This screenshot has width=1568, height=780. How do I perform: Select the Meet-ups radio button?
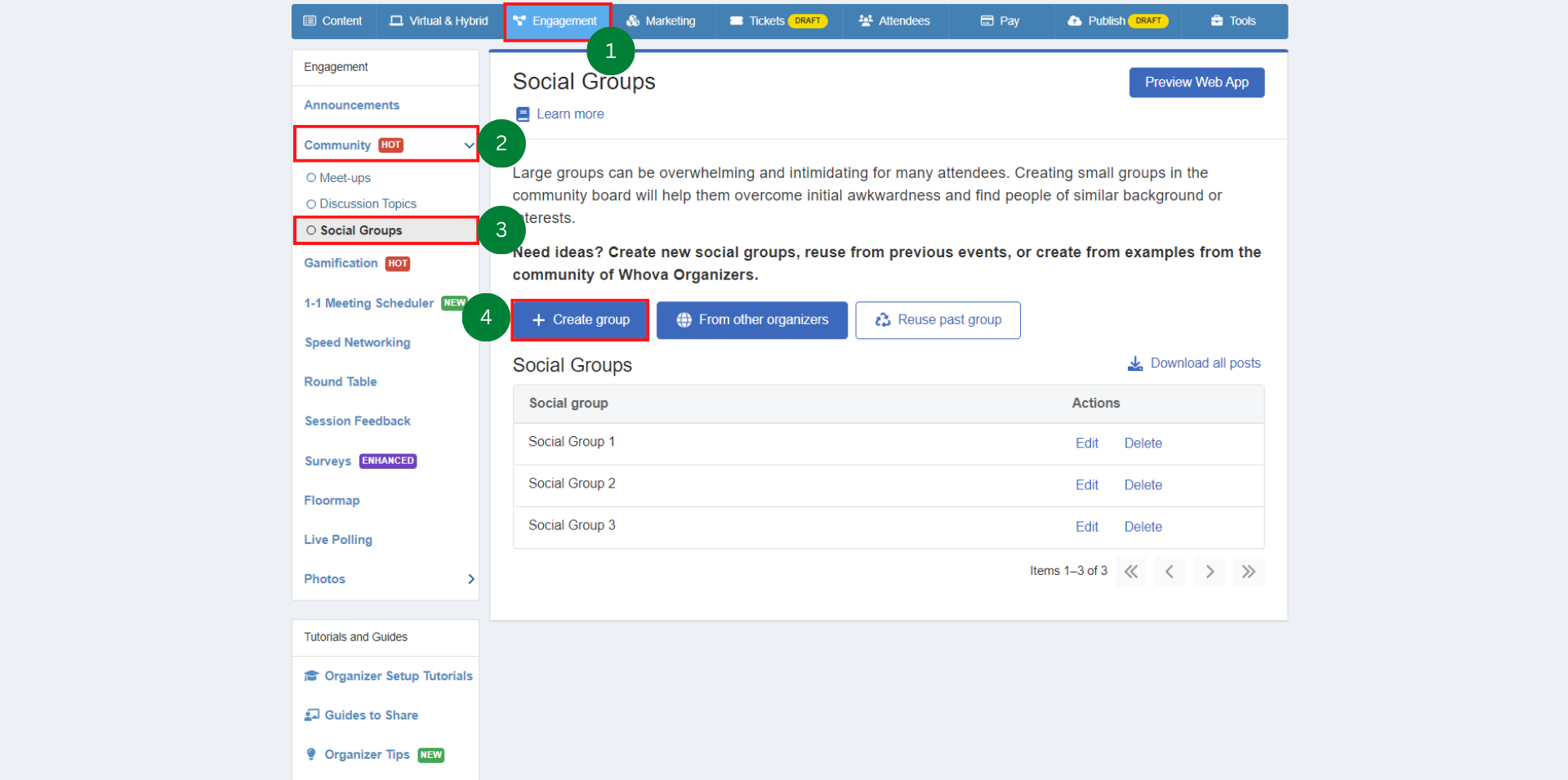tap(311, 177)
